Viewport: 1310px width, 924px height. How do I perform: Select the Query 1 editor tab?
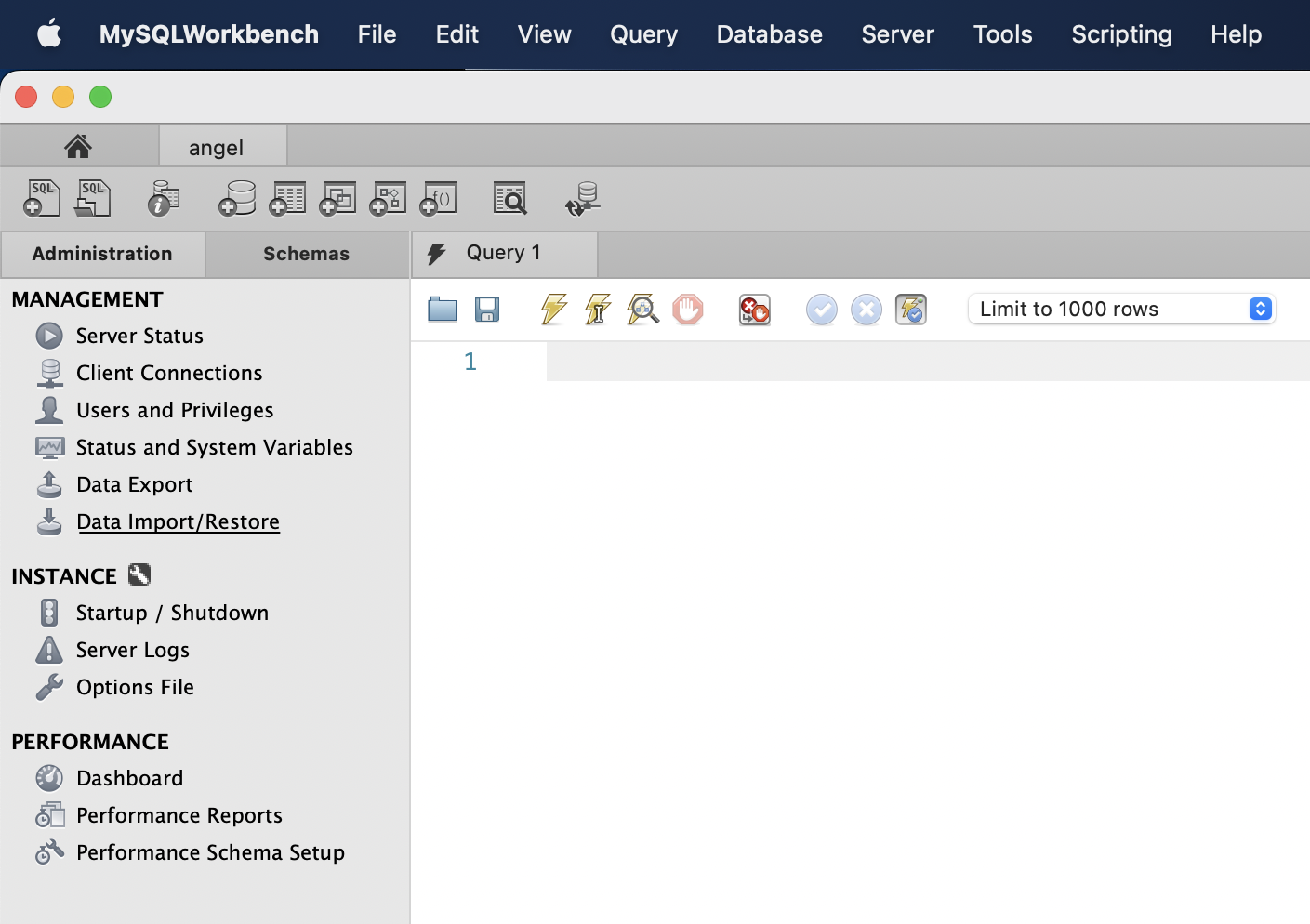[x=504, y=253]
